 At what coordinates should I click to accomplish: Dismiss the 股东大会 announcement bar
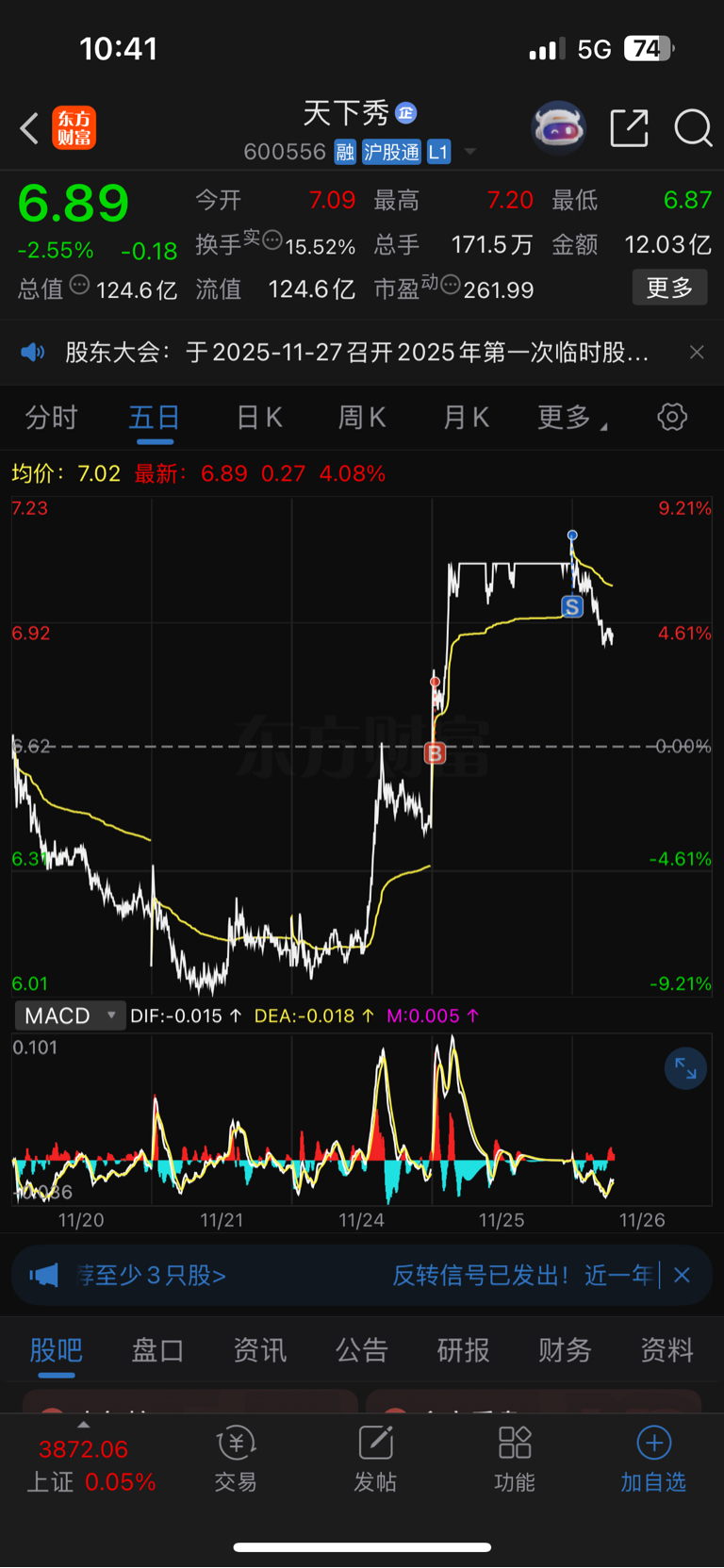click(x=697, y=353)
